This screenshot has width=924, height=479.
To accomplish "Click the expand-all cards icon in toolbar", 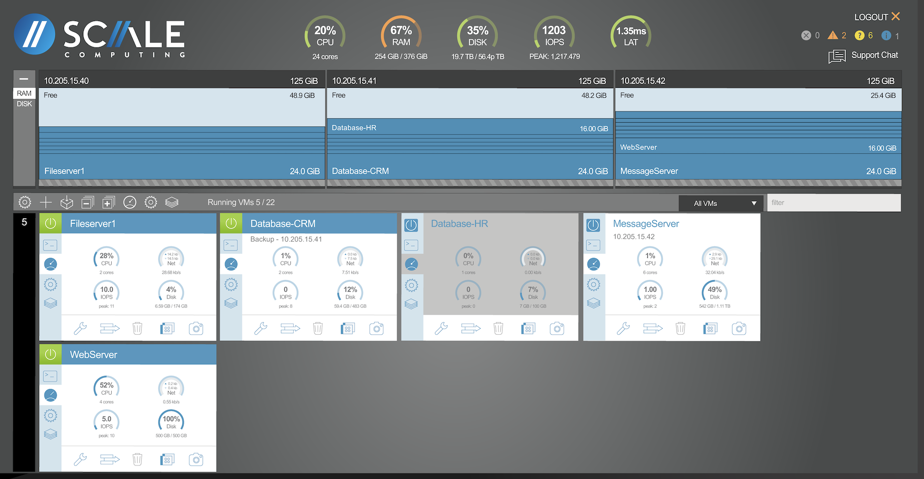I will tap(109, 203).
